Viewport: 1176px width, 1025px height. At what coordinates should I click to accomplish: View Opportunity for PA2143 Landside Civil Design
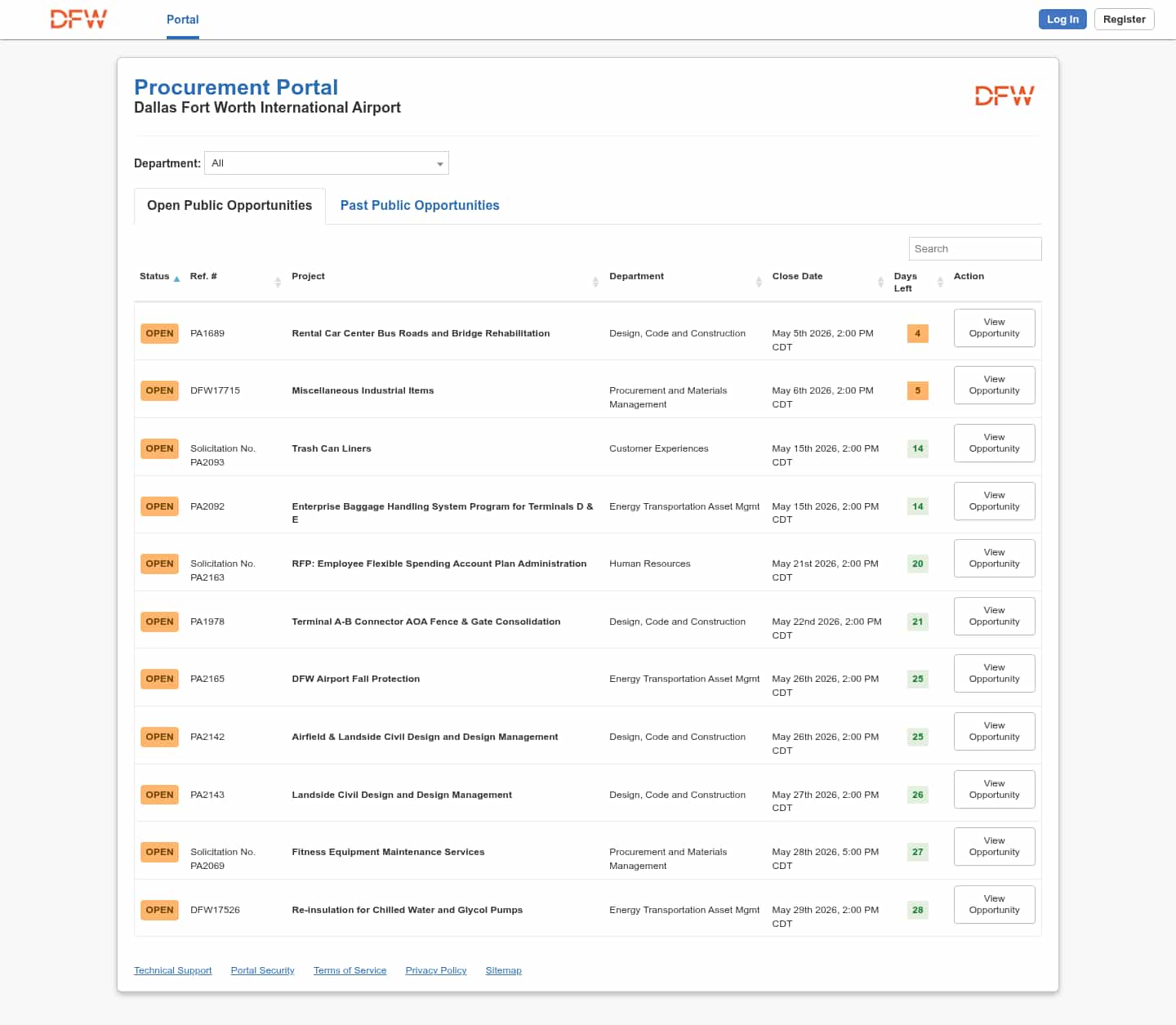(995, 789)
